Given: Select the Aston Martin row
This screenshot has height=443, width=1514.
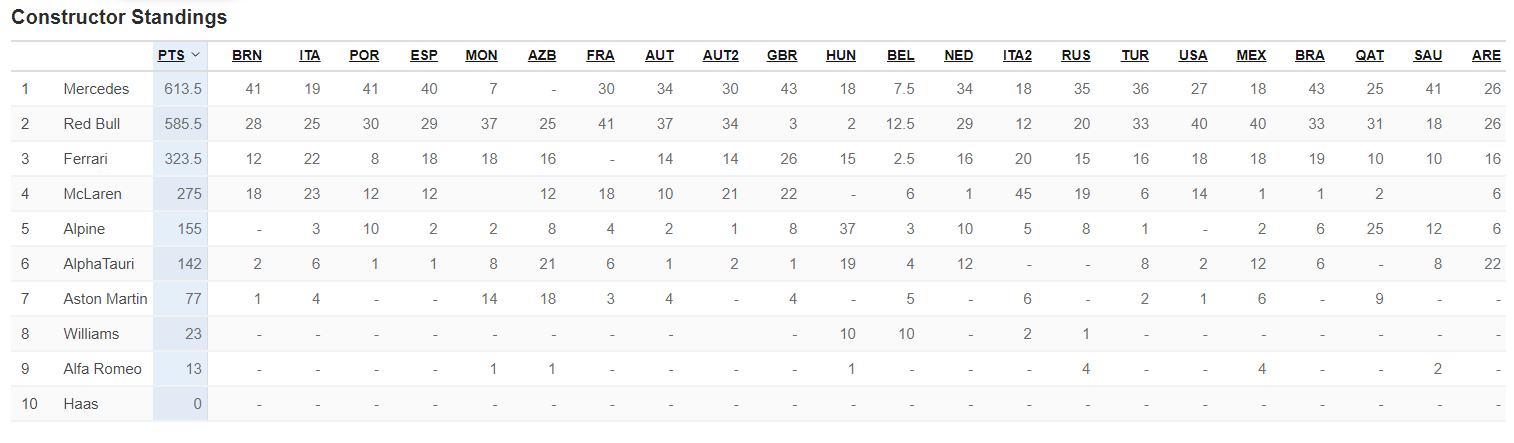Looking at the screenshot, I should pos(758,299).
